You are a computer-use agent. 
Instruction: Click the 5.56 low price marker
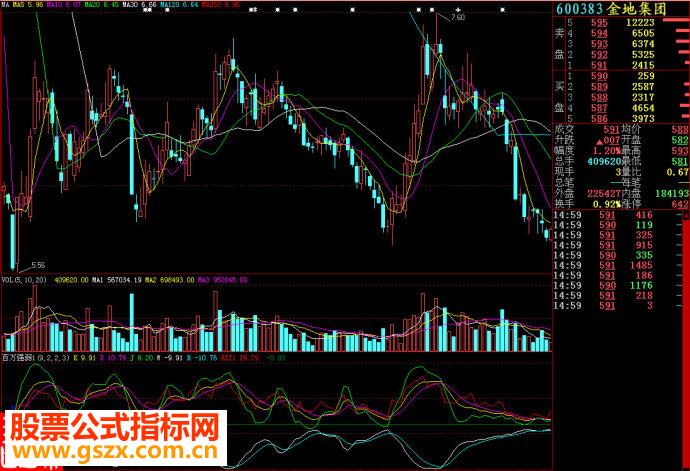click(38, 265)
